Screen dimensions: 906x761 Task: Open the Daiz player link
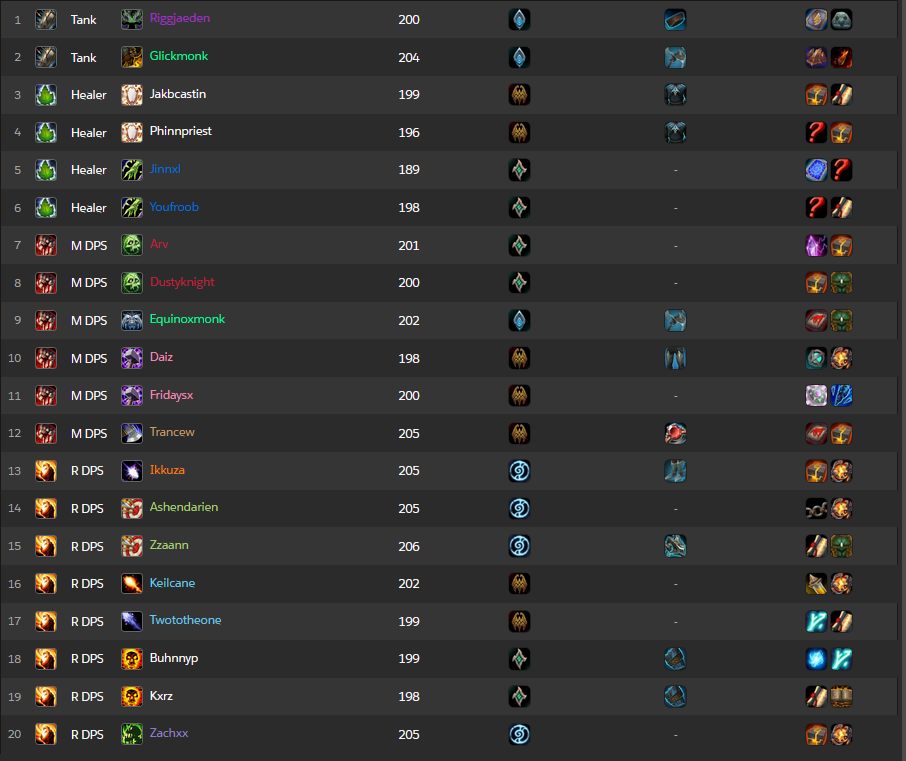click(161, 357)
